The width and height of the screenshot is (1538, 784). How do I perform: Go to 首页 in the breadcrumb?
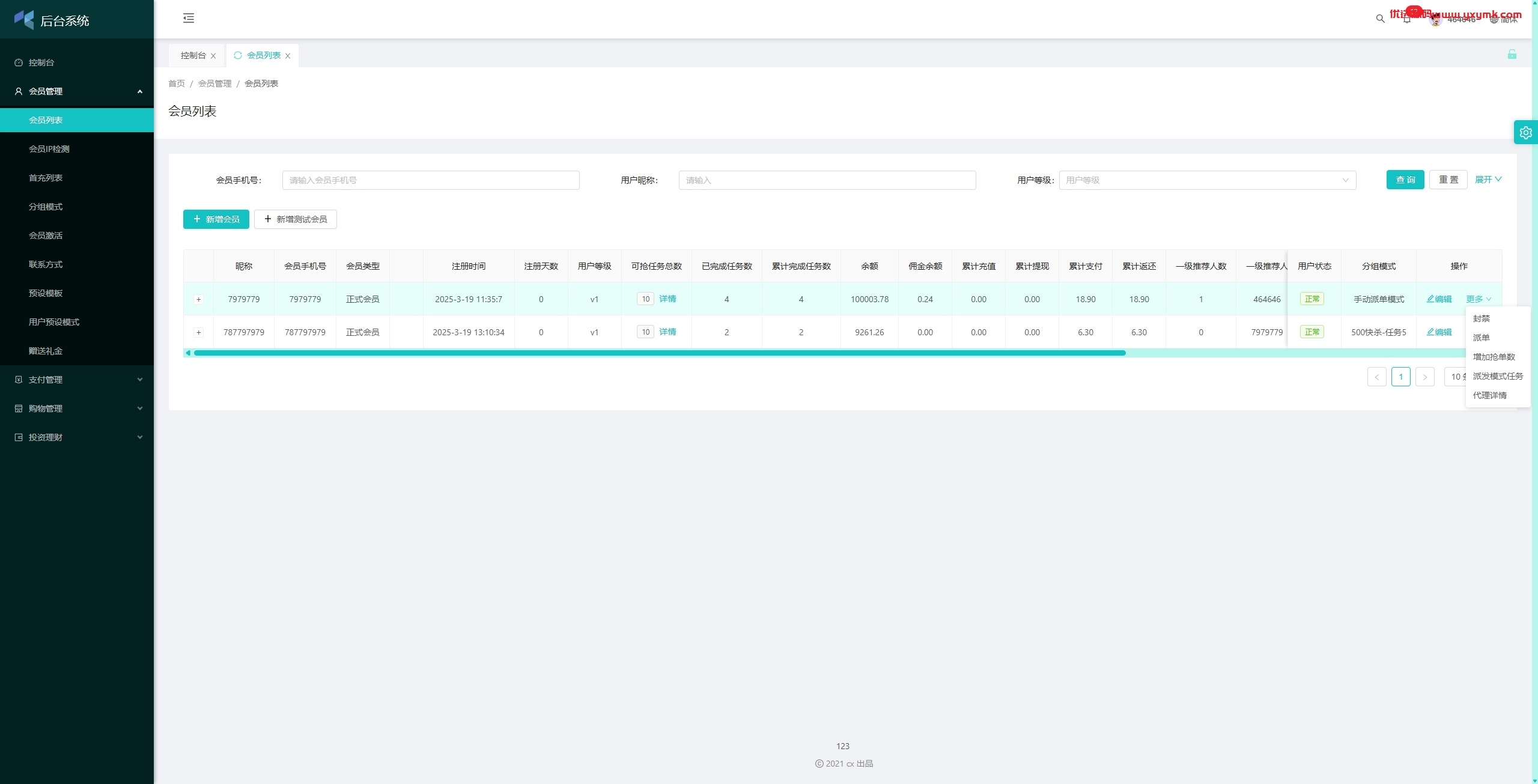[x=177, y=84]
